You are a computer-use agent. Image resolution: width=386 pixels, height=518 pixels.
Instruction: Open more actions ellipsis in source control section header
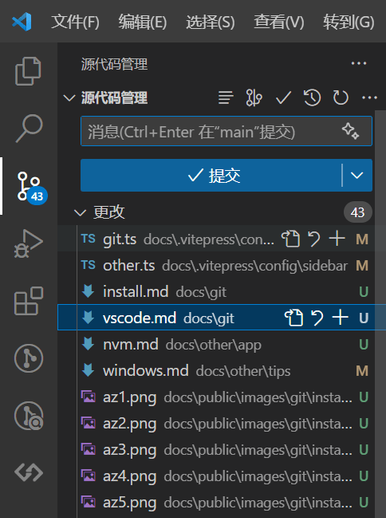pos(369,98)
